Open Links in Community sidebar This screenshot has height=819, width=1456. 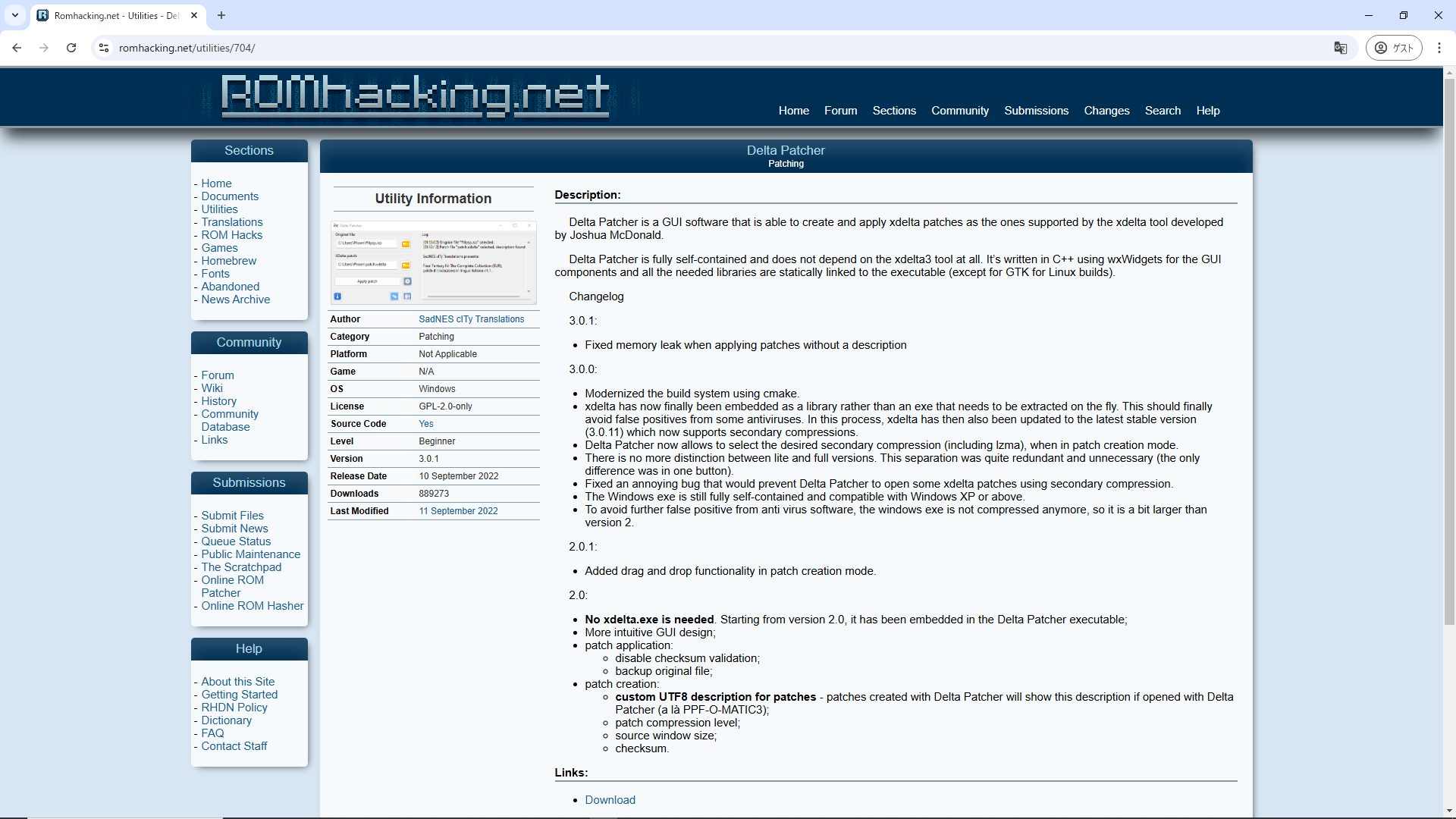pyautogui.click(x=214, y=440)
